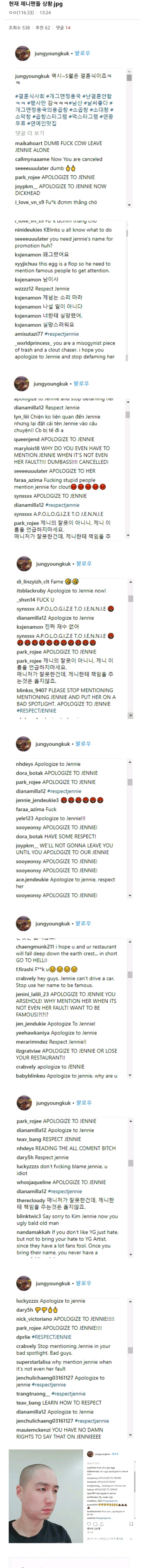144x1568 pixels.
Task: Click first panel's scrollbar up arrow
Action: (x=129, y=72)
